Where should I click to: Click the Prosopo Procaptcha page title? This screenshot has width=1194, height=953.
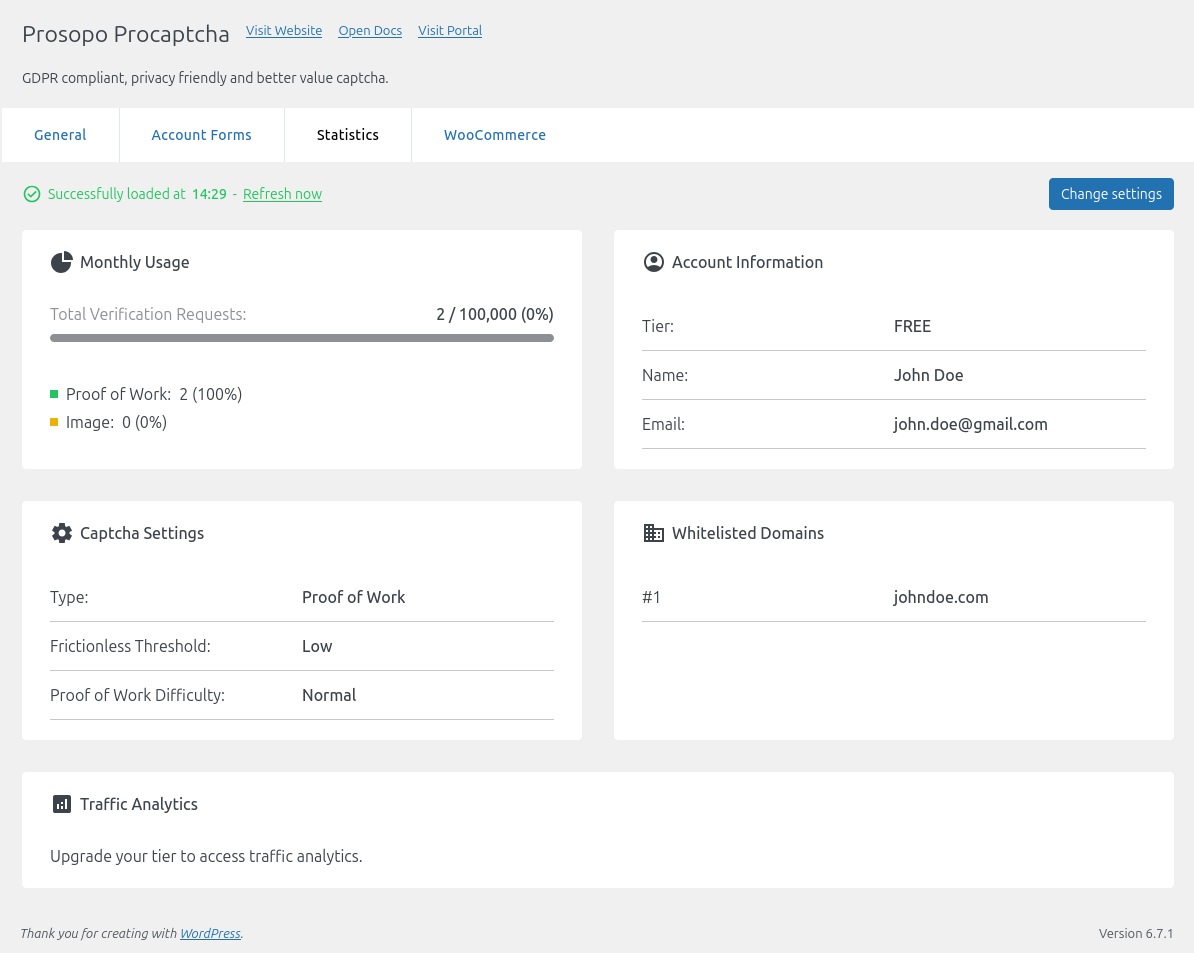point(126,34)
